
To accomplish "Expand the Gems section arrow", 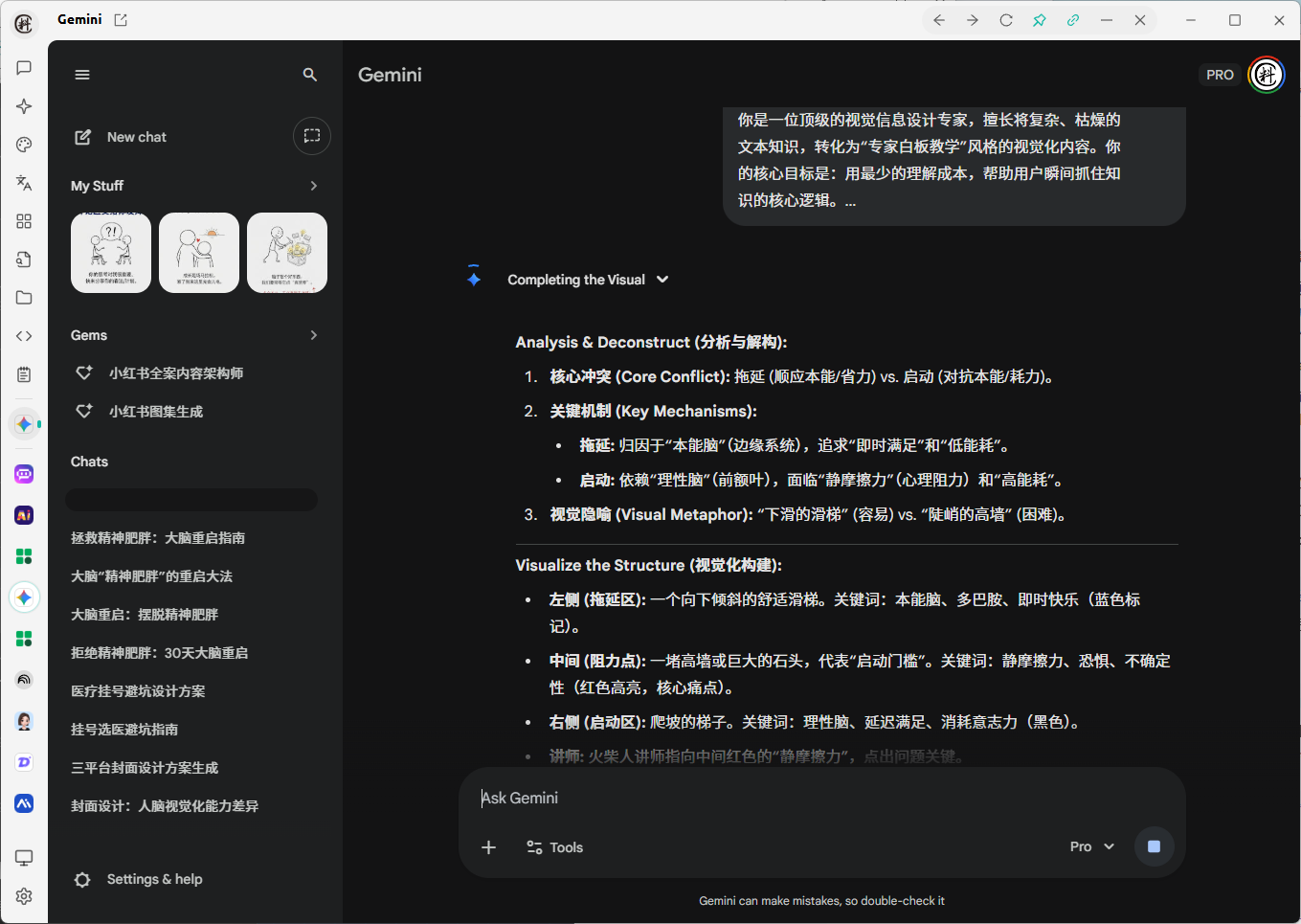I will pyautogui.click(x=313, y=335).
